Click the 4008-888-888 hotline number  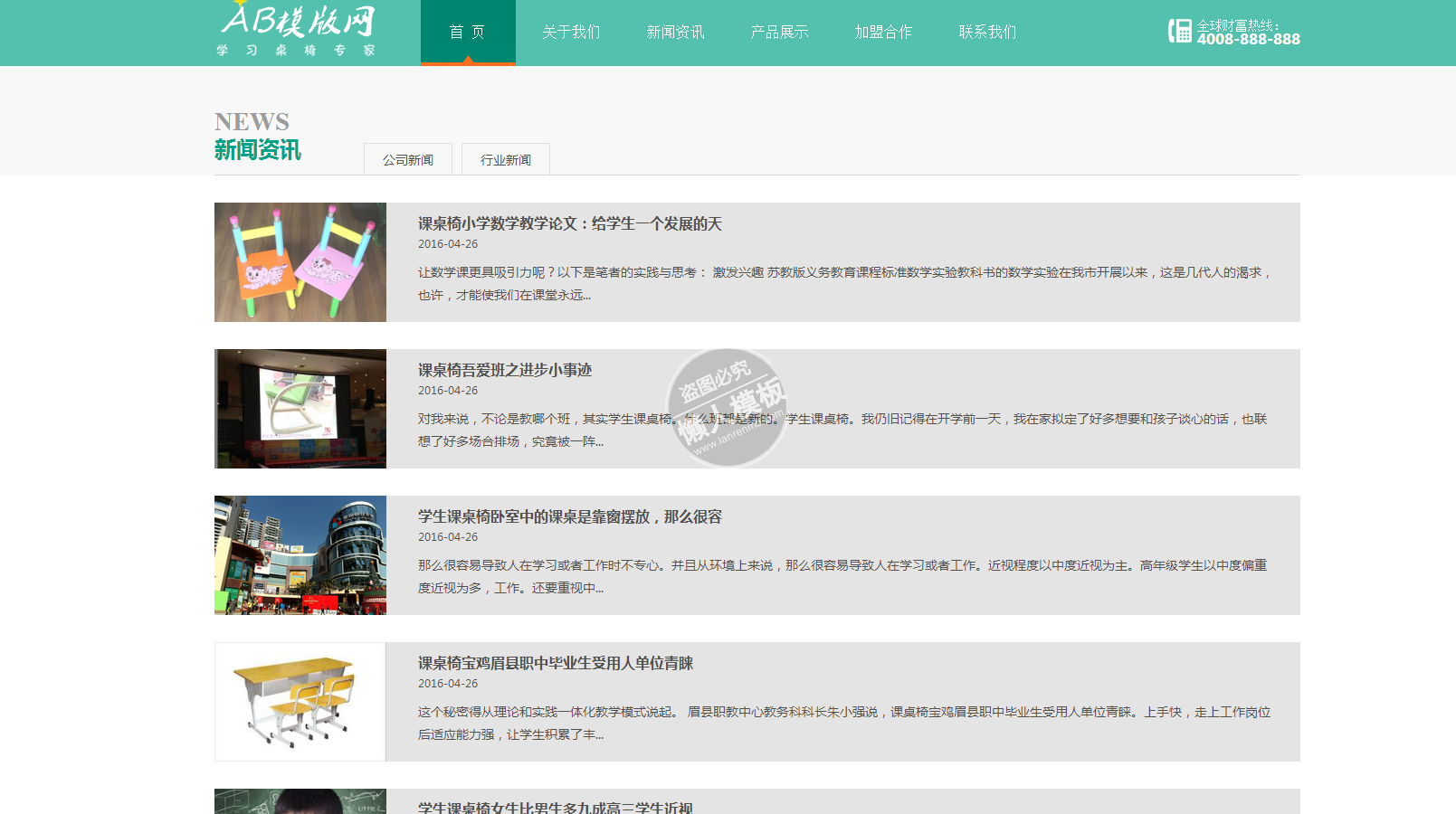(1248, 39)
